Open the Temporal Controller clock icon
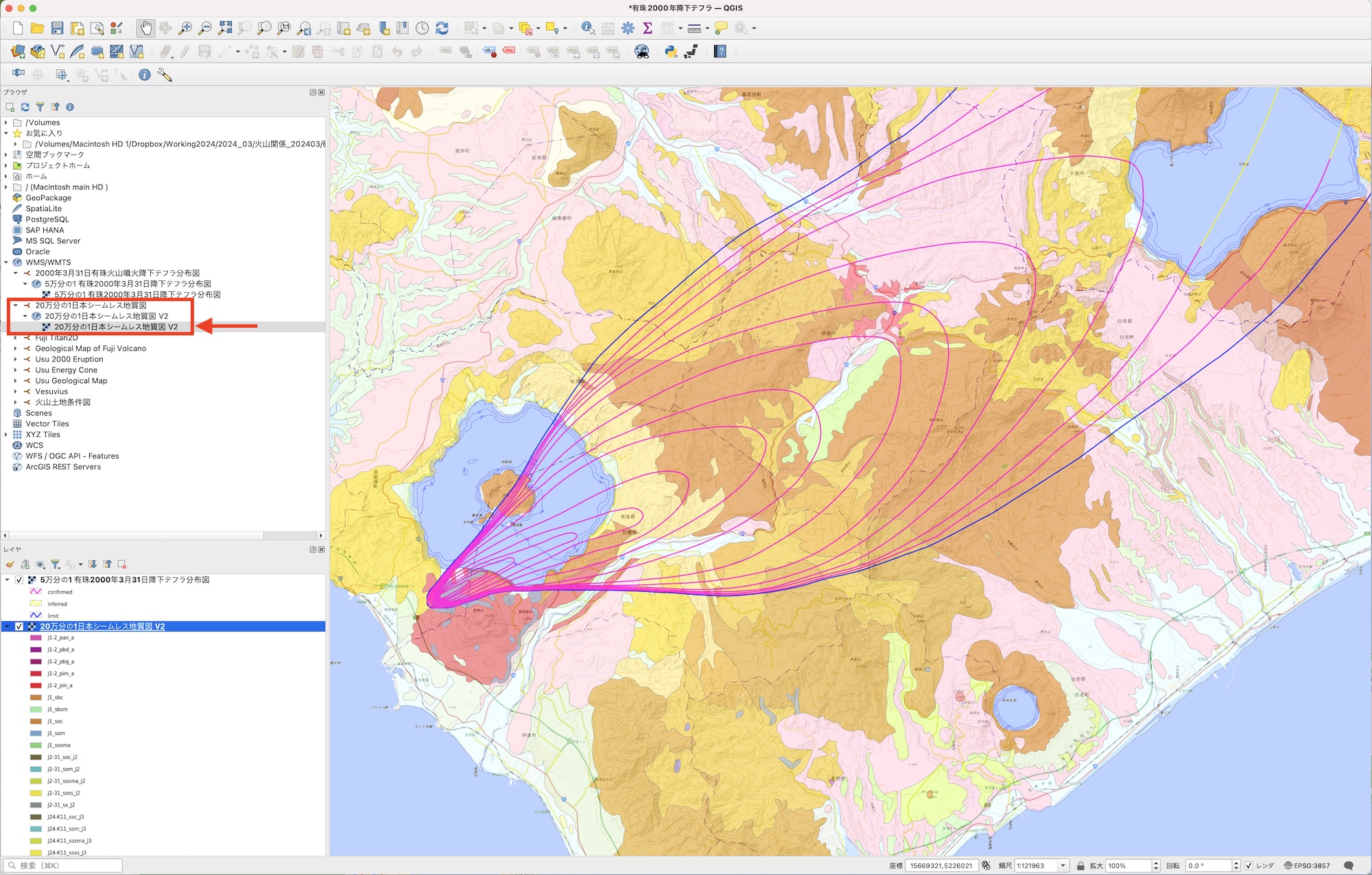Image resolution: width=1372 pixels, height=875 pixels. 422,28
